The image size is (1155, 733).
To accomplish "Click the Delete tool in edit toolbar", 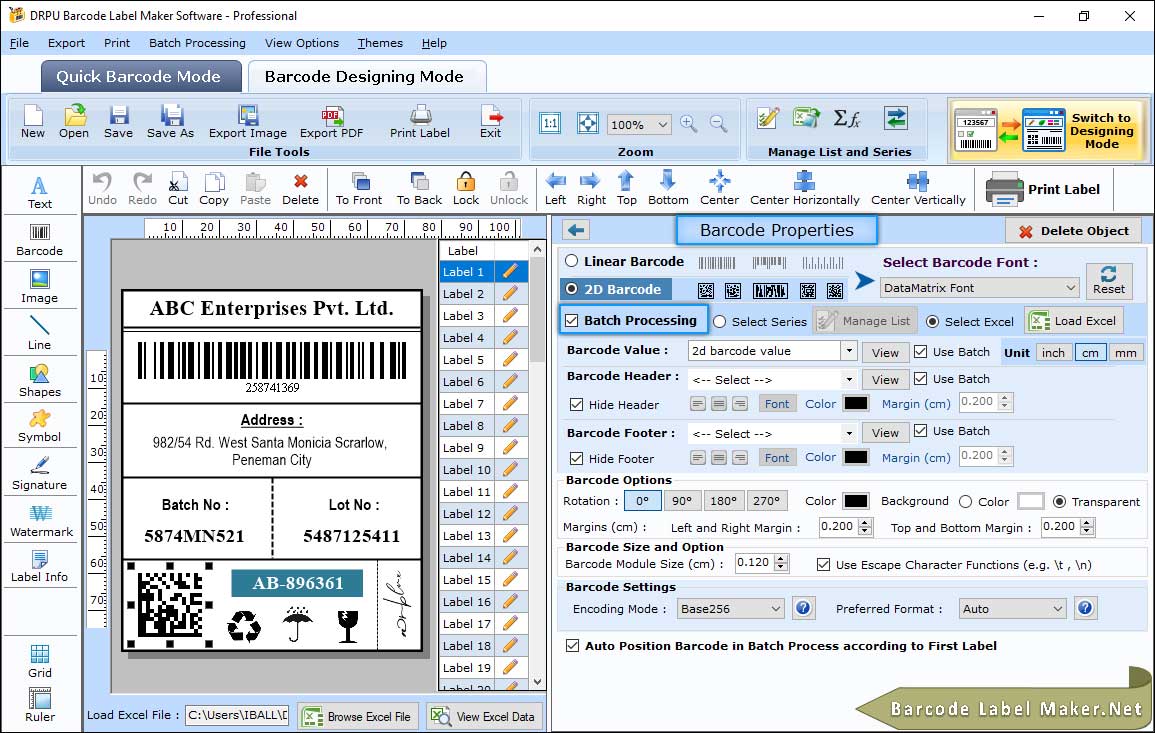I will (x=301, y=189).
